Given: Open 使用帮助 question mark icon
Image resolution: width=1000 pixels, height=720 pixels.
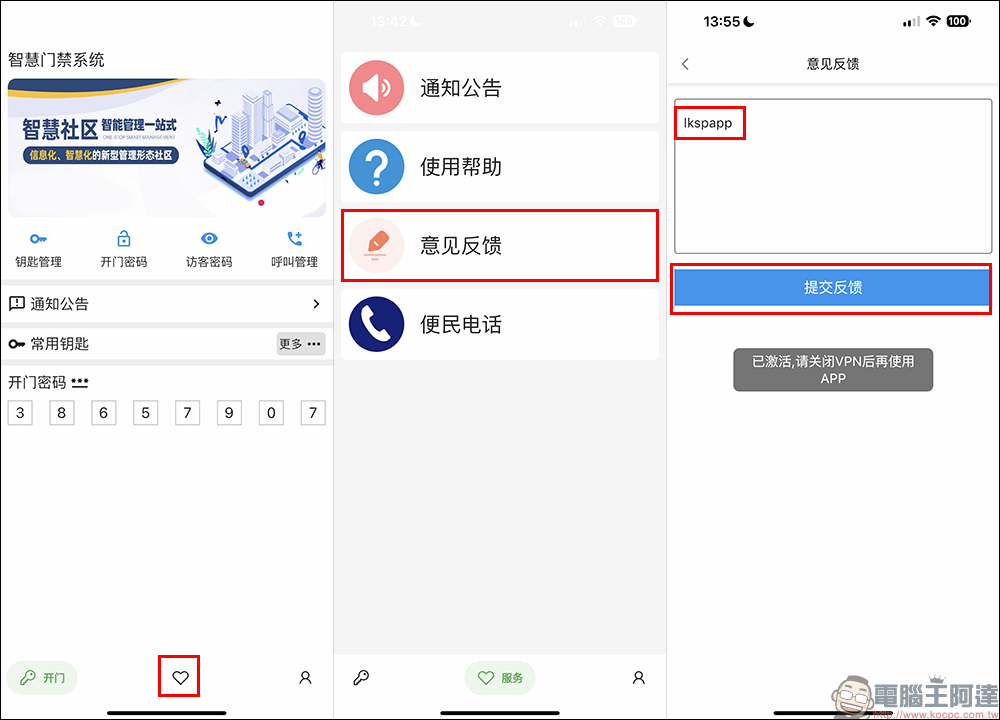Looking at the screenshot, I should [376, 166].
